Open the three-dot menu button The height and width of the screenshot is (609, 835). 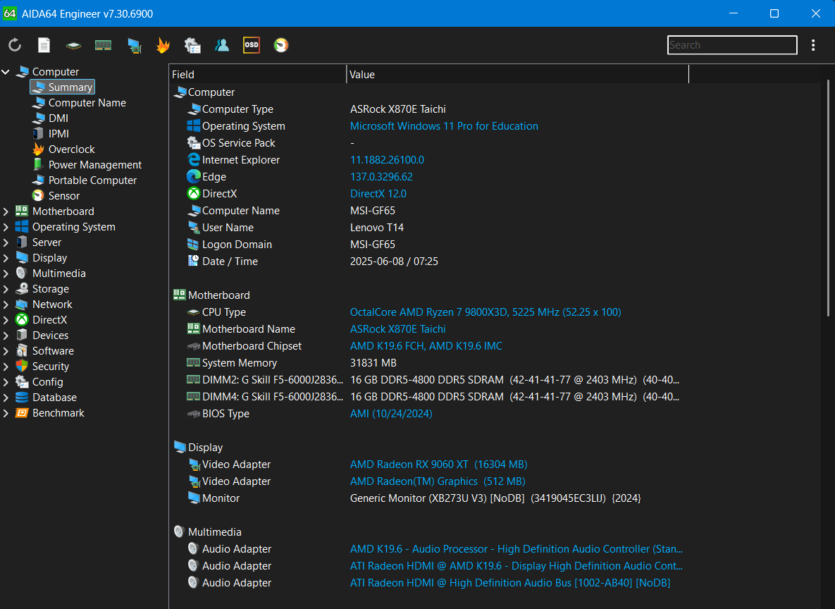813,45
